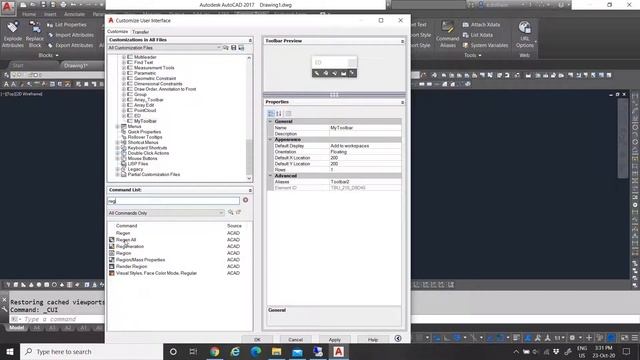This screenshot has height=360, width=640.
Task: Click the Find command or text icon
Action: point(231,212)
